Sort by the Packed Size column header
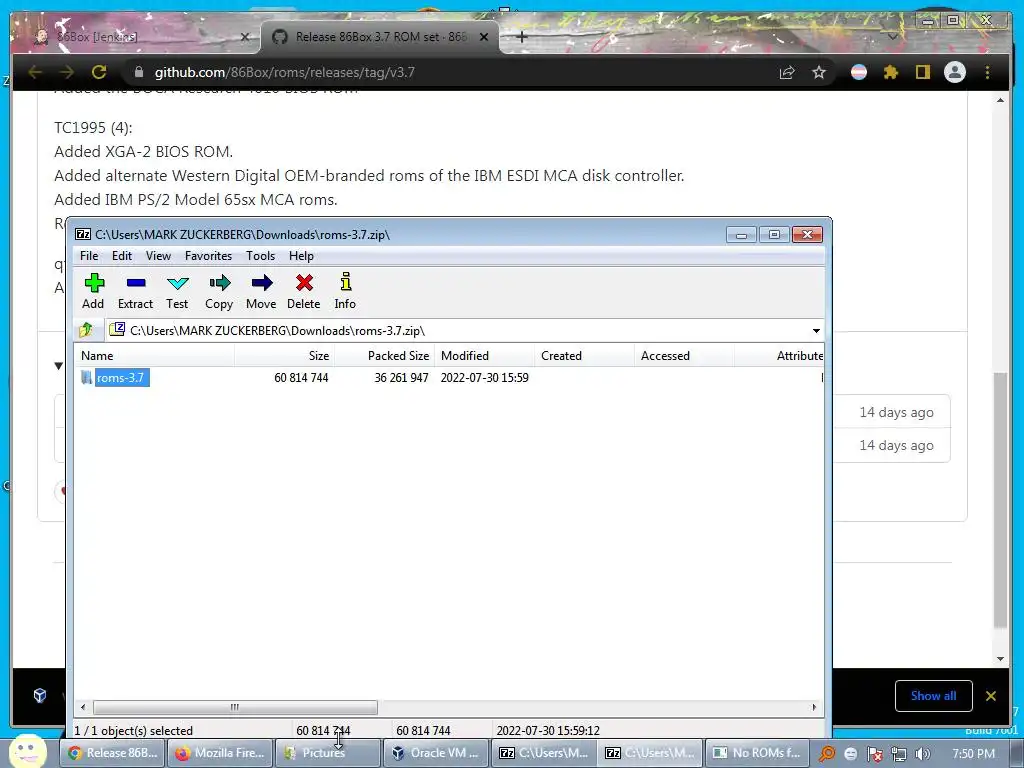1024x768 pixels. [x=385, y=356]
